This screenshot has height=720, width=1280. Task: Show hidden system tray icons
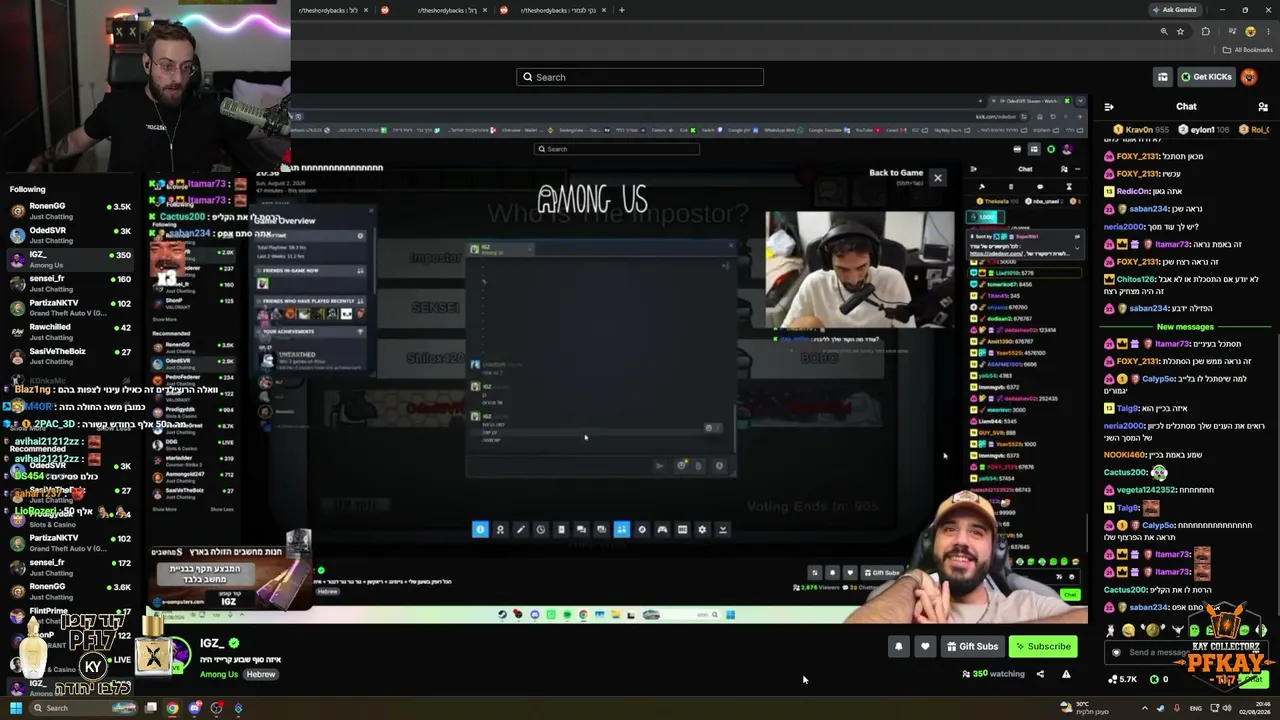(1145, 708)
